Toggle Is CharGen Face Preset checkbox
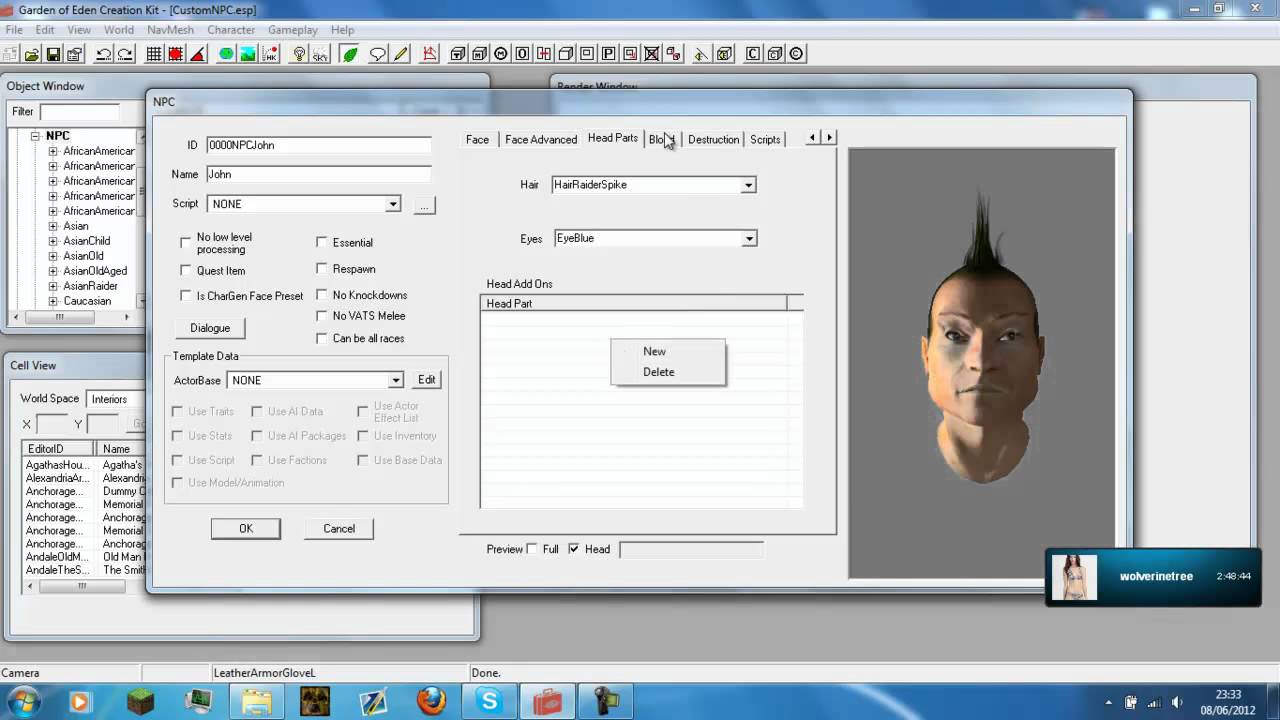The height and width of the screenshot is (720, 1280). pos(185,295)
